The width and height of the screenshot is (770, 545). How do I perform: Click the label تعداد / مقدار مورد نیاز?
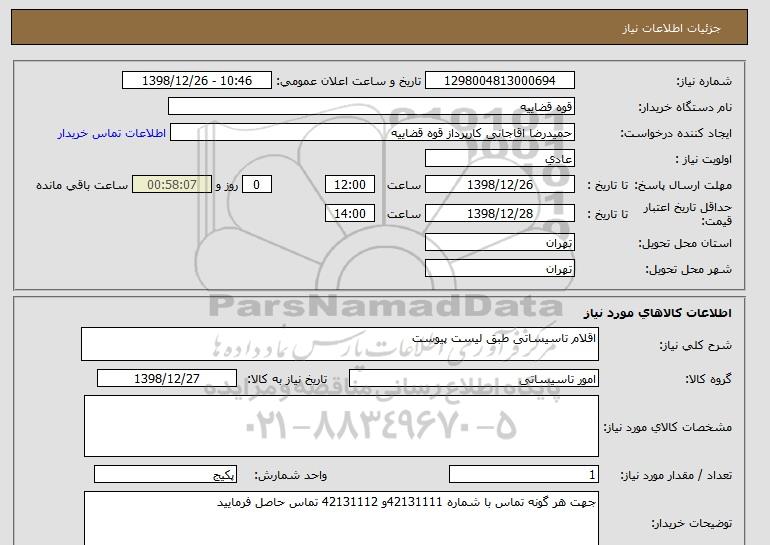676,475
